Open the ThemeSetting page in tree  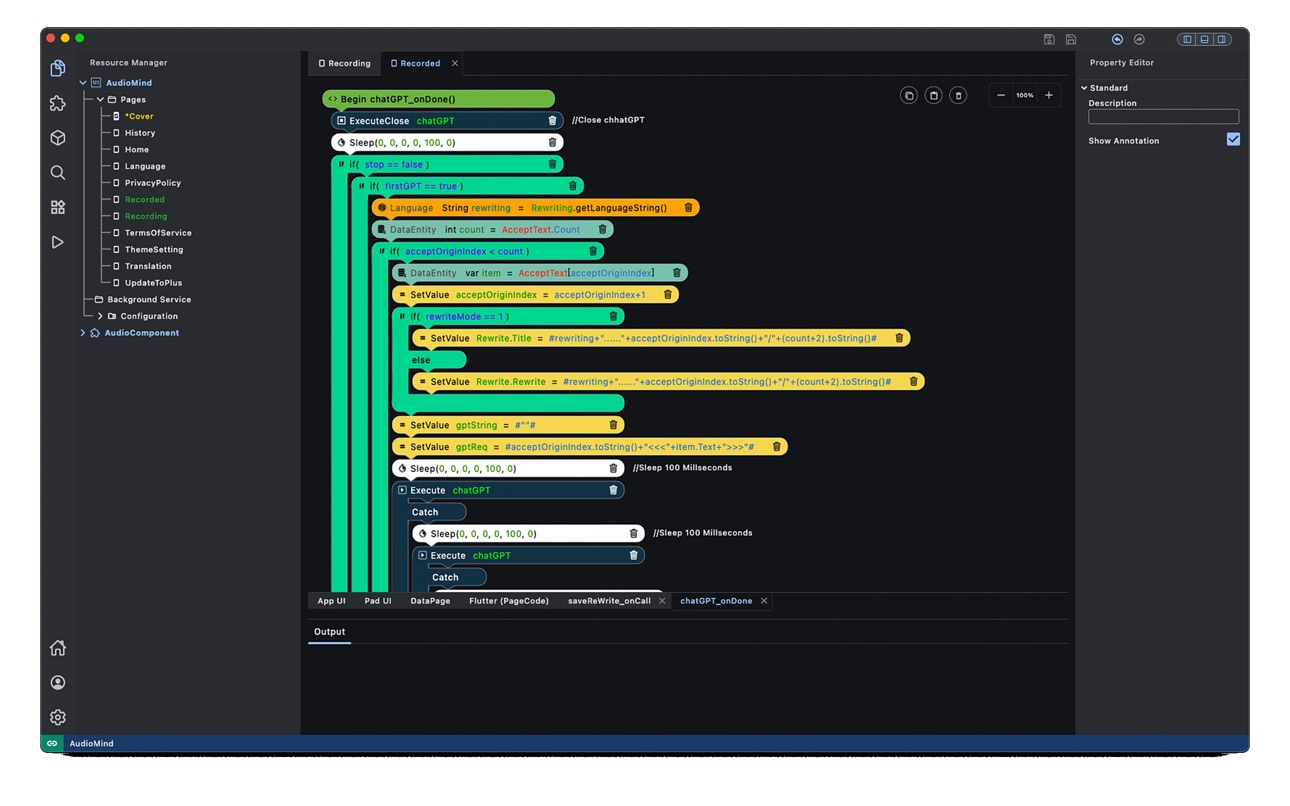tap(154, 250)
